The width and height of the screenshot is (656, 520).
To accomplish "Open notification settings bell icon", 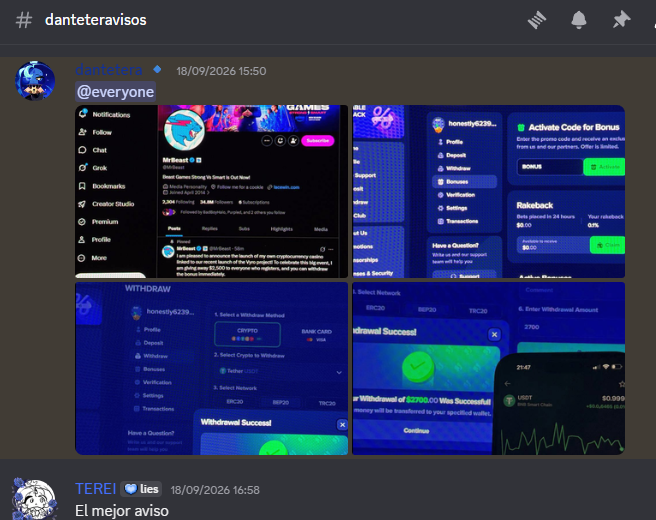I will (x=579, y=20).
